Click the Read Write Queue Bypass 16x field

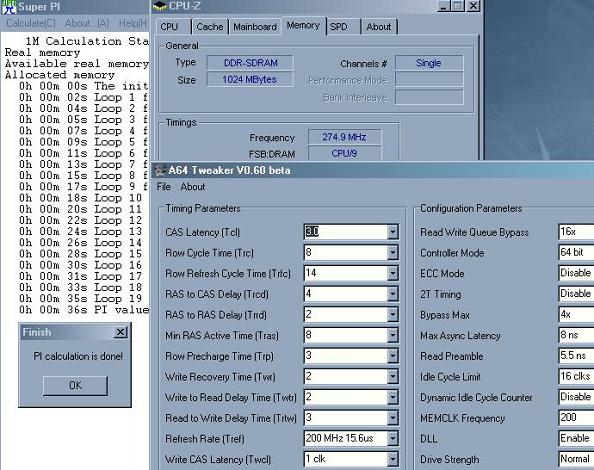(x=576, y=232)
